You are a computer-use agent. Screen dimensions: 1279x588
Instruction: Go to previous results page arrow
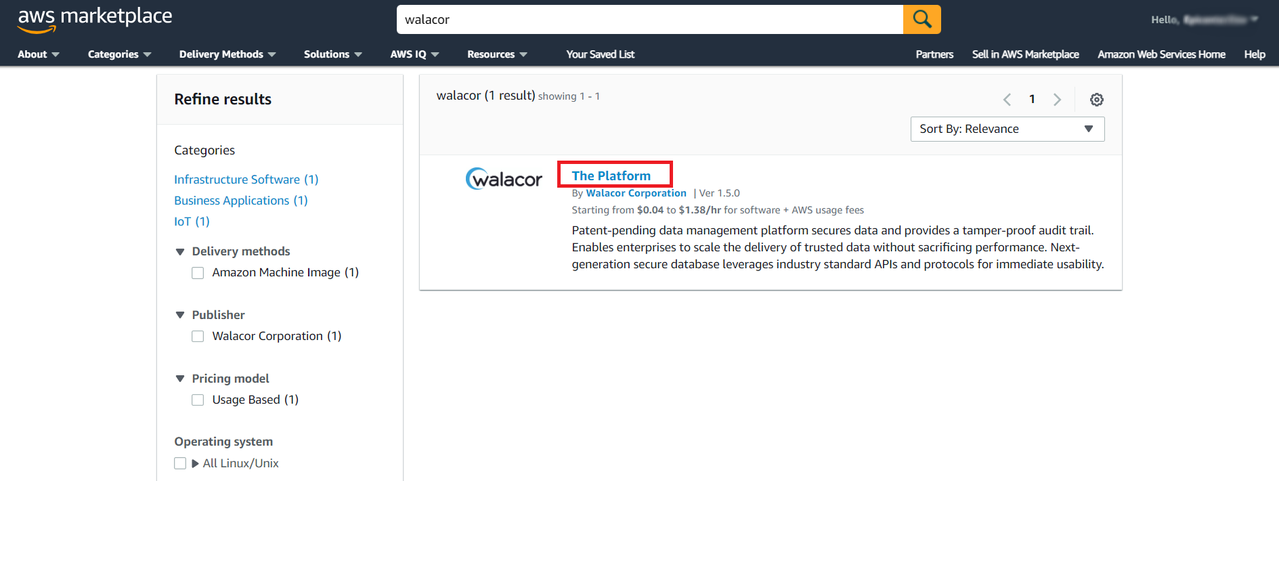1007,100
